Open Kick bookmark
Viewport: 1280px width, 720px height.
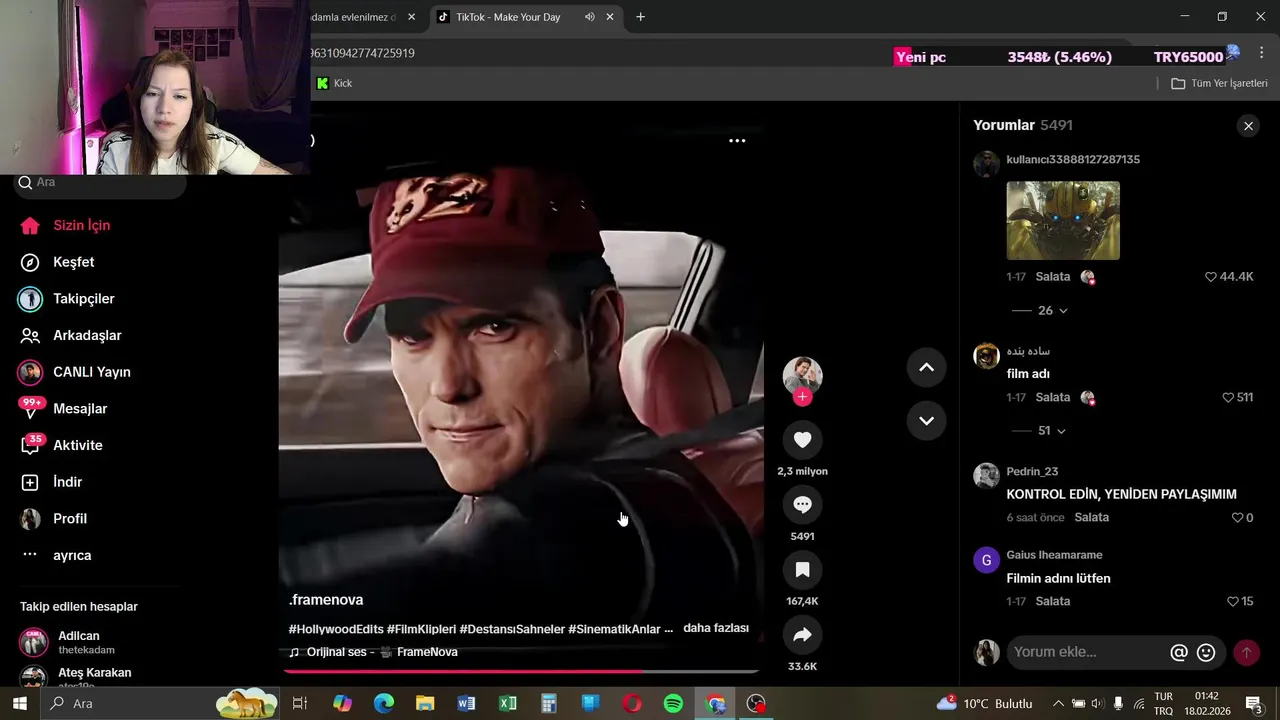334,83
